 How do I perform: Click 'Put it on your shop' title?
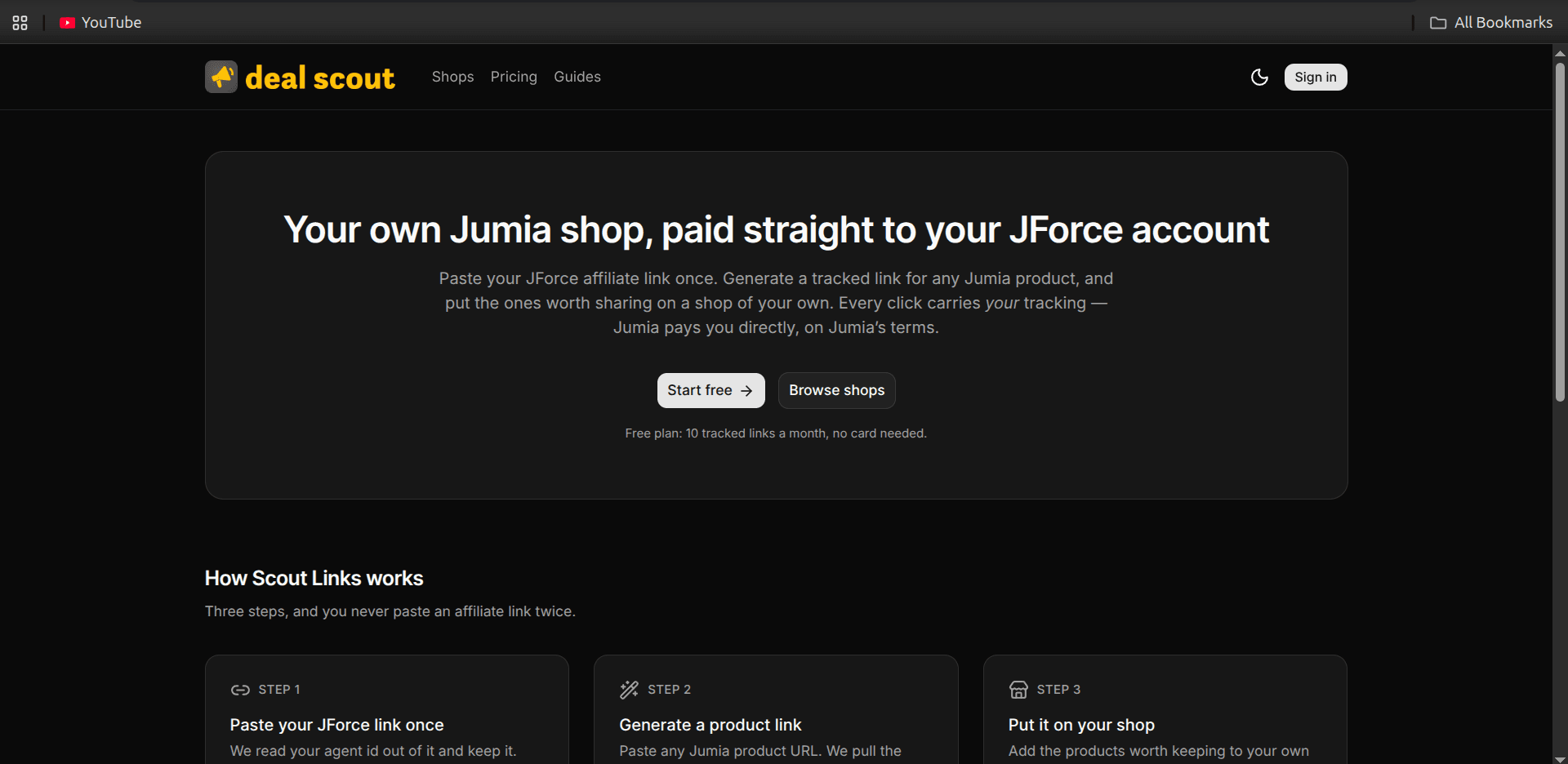pos(1081,725)
